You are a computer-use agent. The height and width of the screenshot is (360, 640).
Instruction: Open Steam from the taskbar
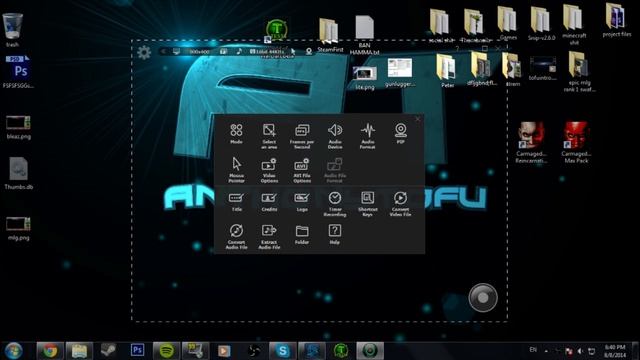108,351
